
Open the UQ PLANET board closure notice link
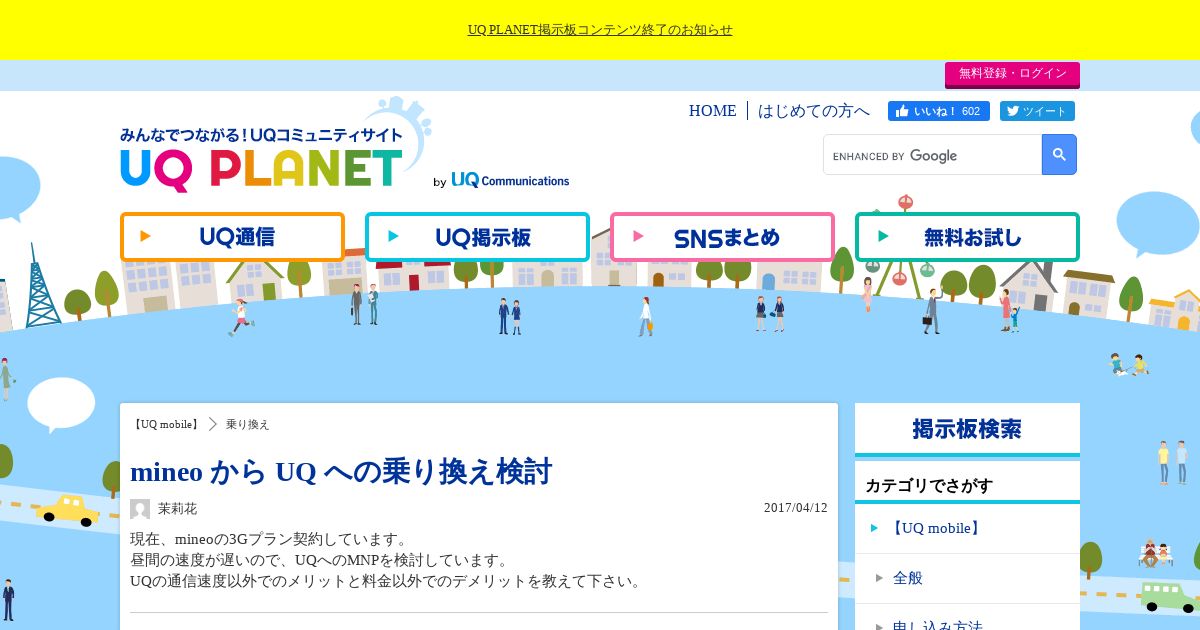tap(600, 30)
